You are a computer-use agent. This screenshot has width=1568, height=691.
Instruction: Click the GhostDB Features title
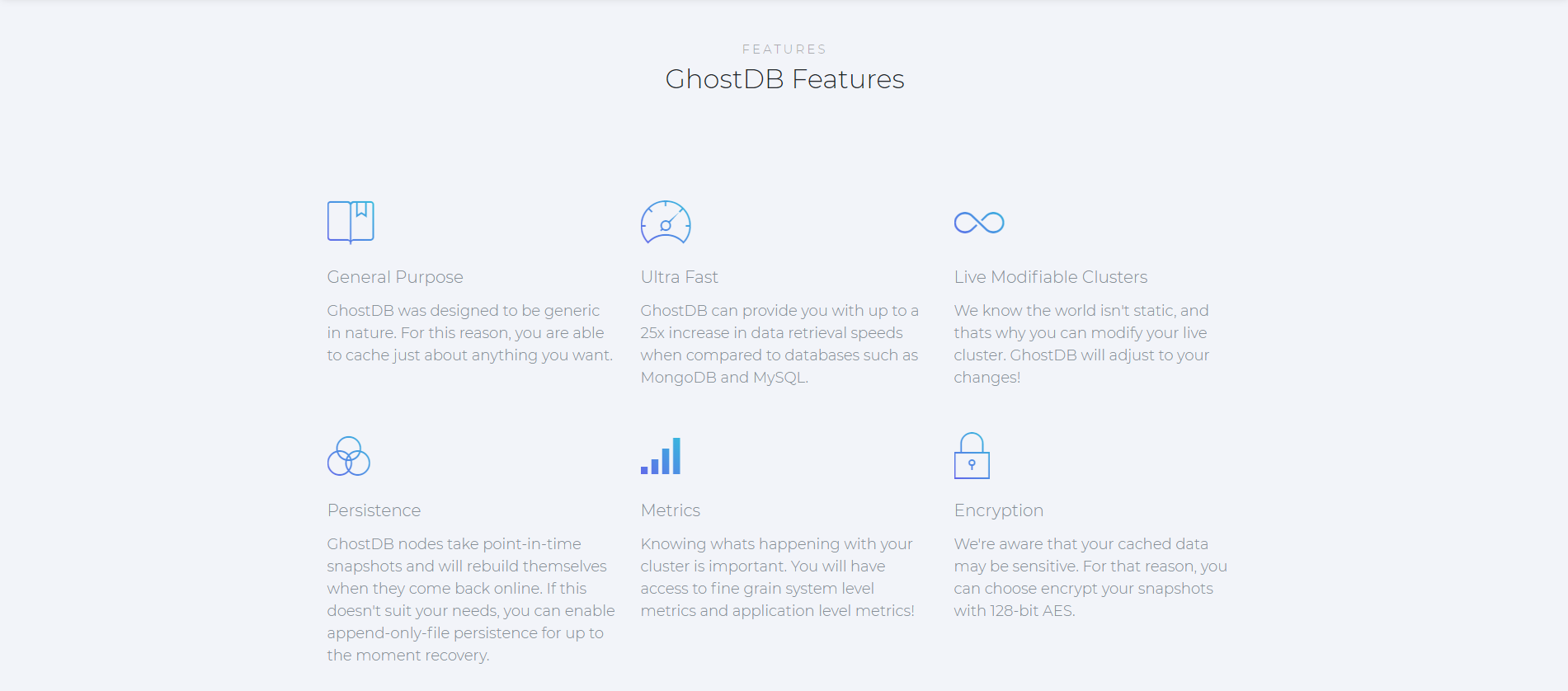tap(784, 79)
